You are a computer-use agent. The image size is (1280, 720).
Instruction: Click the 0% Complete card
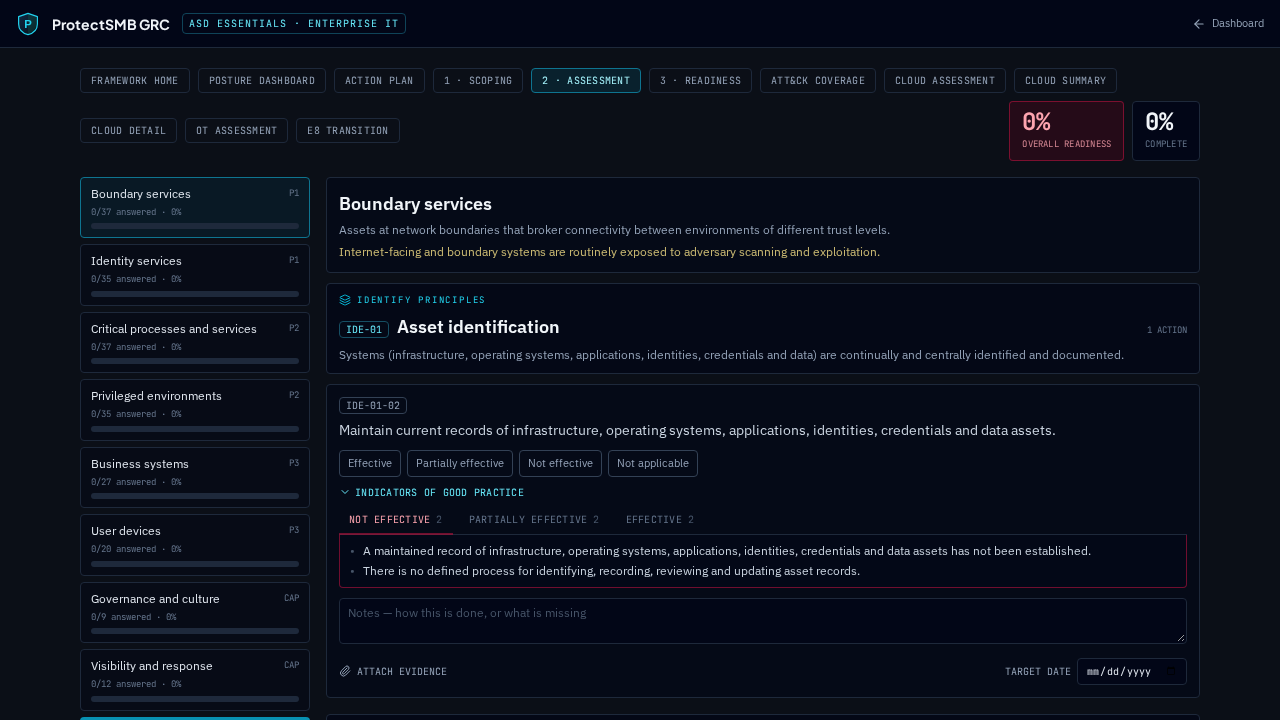coord(1166,131)
